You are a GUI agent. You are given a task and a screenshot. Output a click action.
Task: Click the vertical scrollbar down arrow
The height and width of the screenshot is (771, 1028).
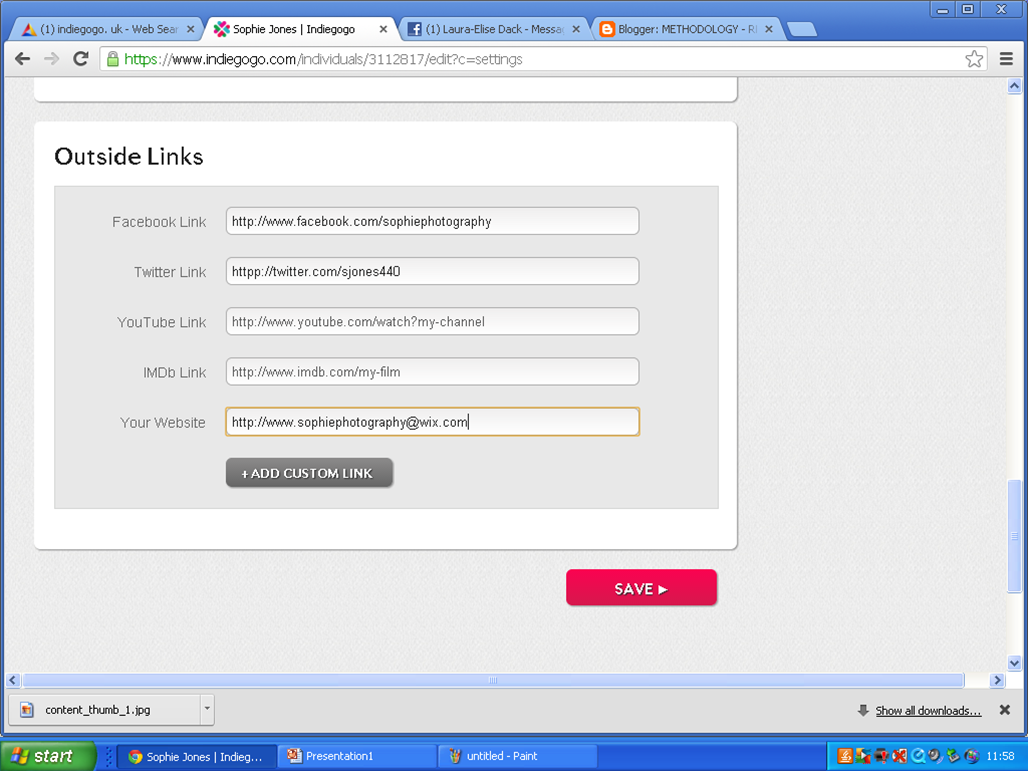point(1014,663)
